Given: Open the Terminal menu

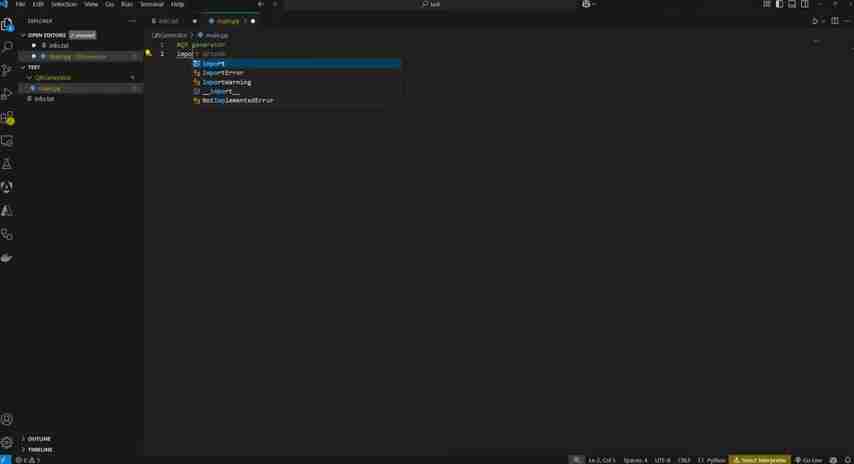Looking at the screenshot, I should coord(152,4).
